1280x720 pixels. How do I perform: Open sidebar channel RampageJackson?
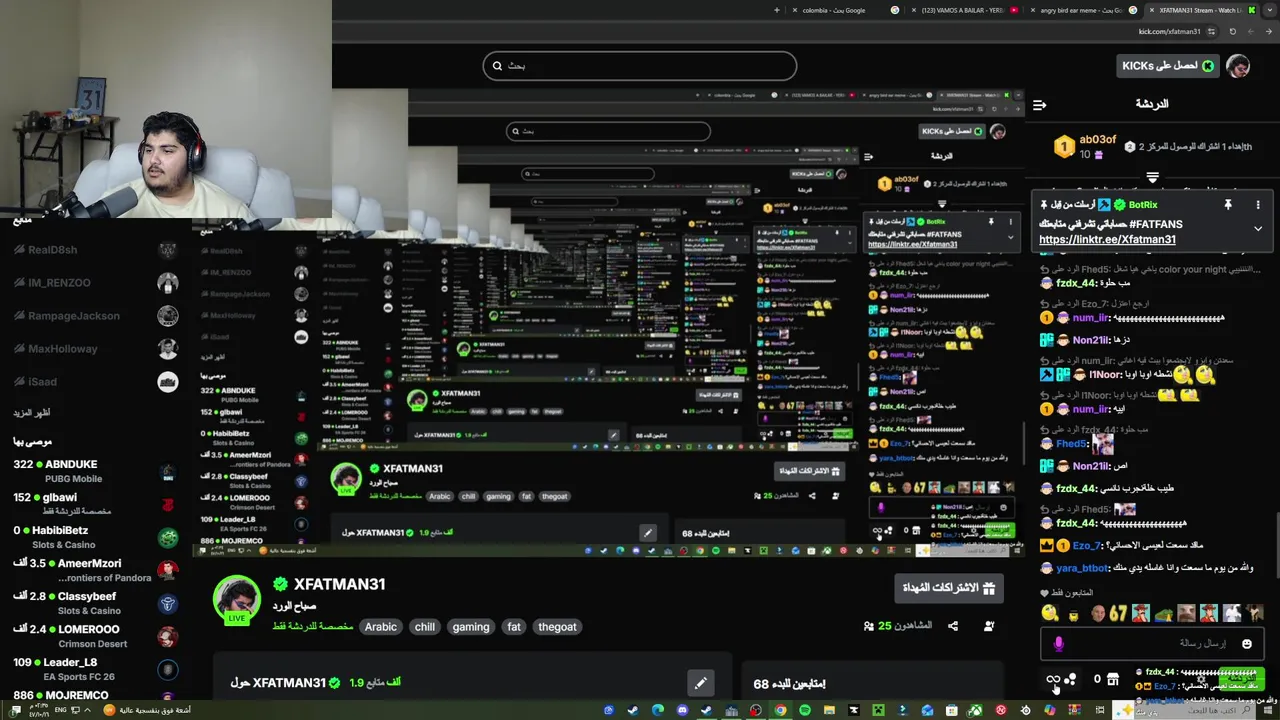coord(95,316)
